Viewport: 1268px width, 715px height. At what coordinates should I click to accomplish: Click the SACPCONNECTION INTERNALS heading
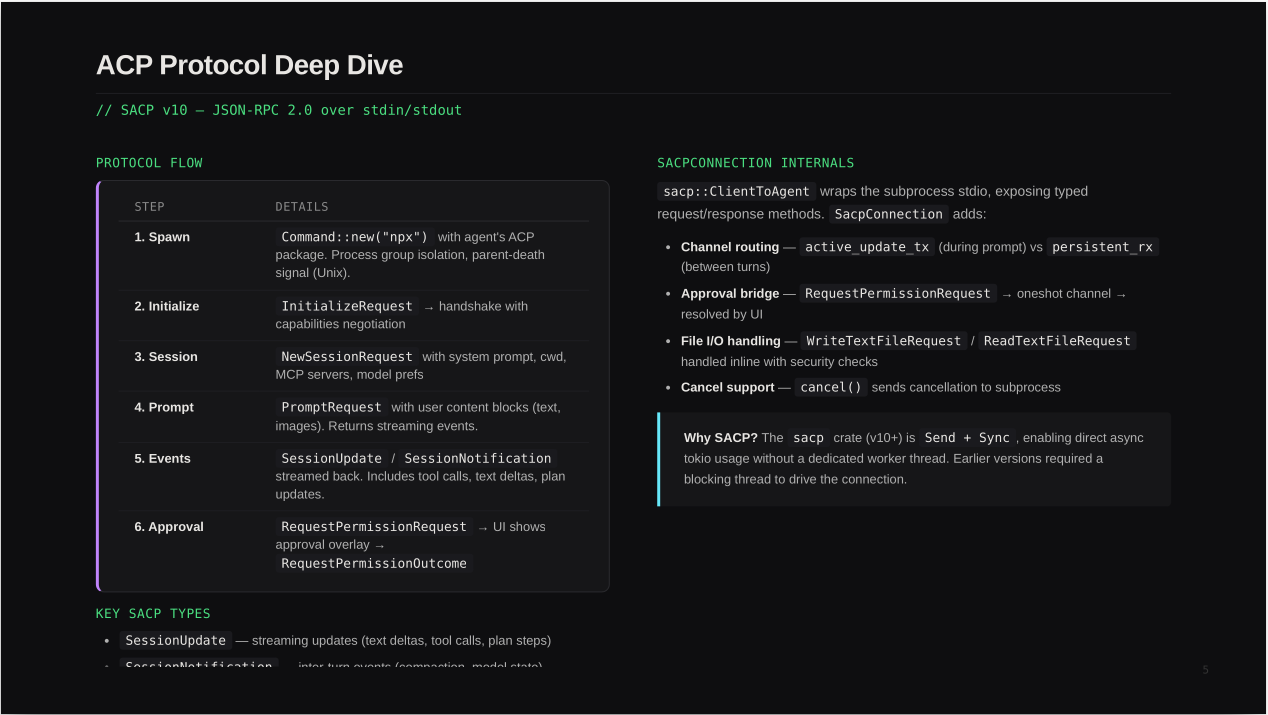coord(755,163)
